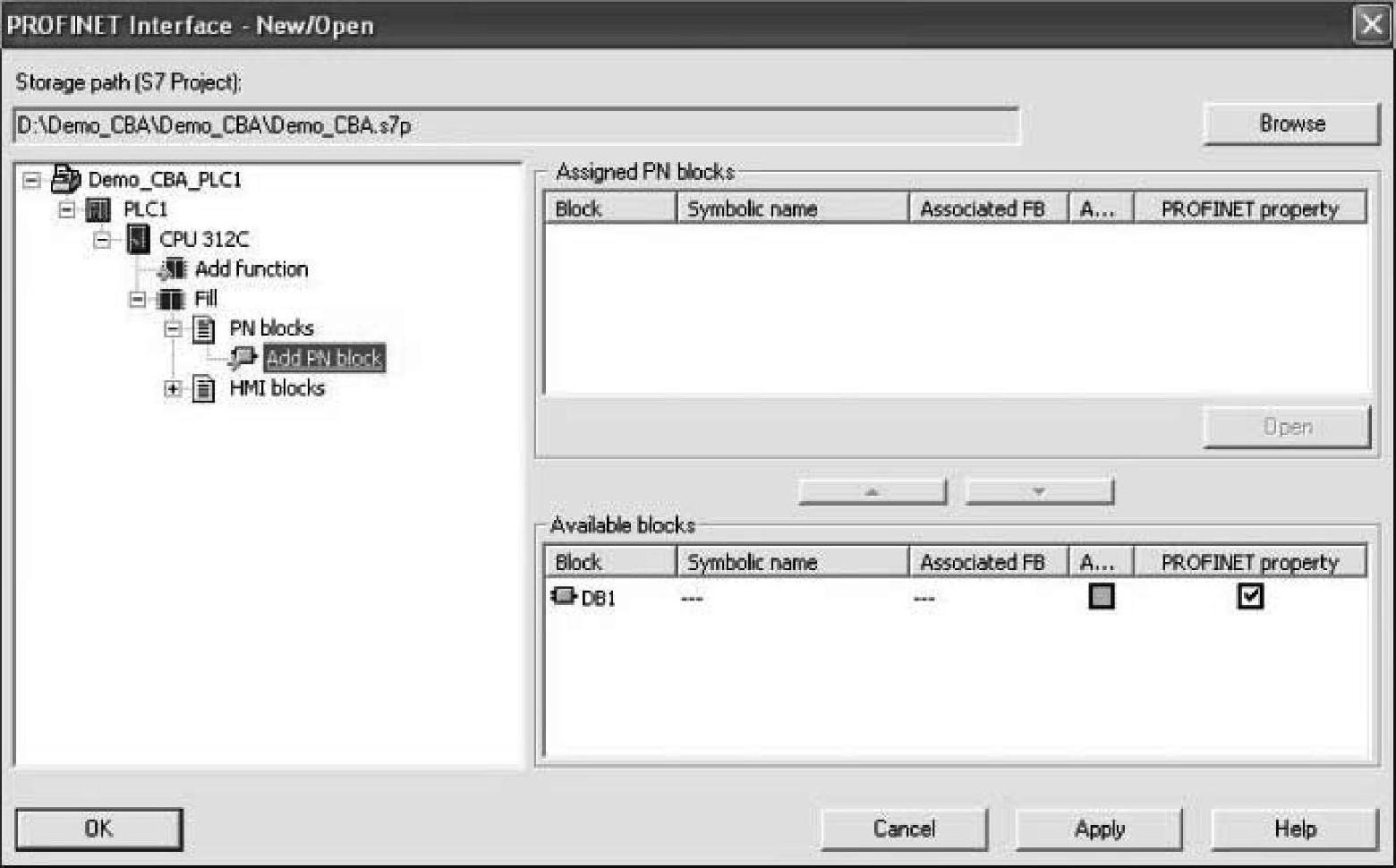The height and width of the screenshot is (868, 1396).
Task: Click Block header in Assigned PN blocks
Action: 610,208
